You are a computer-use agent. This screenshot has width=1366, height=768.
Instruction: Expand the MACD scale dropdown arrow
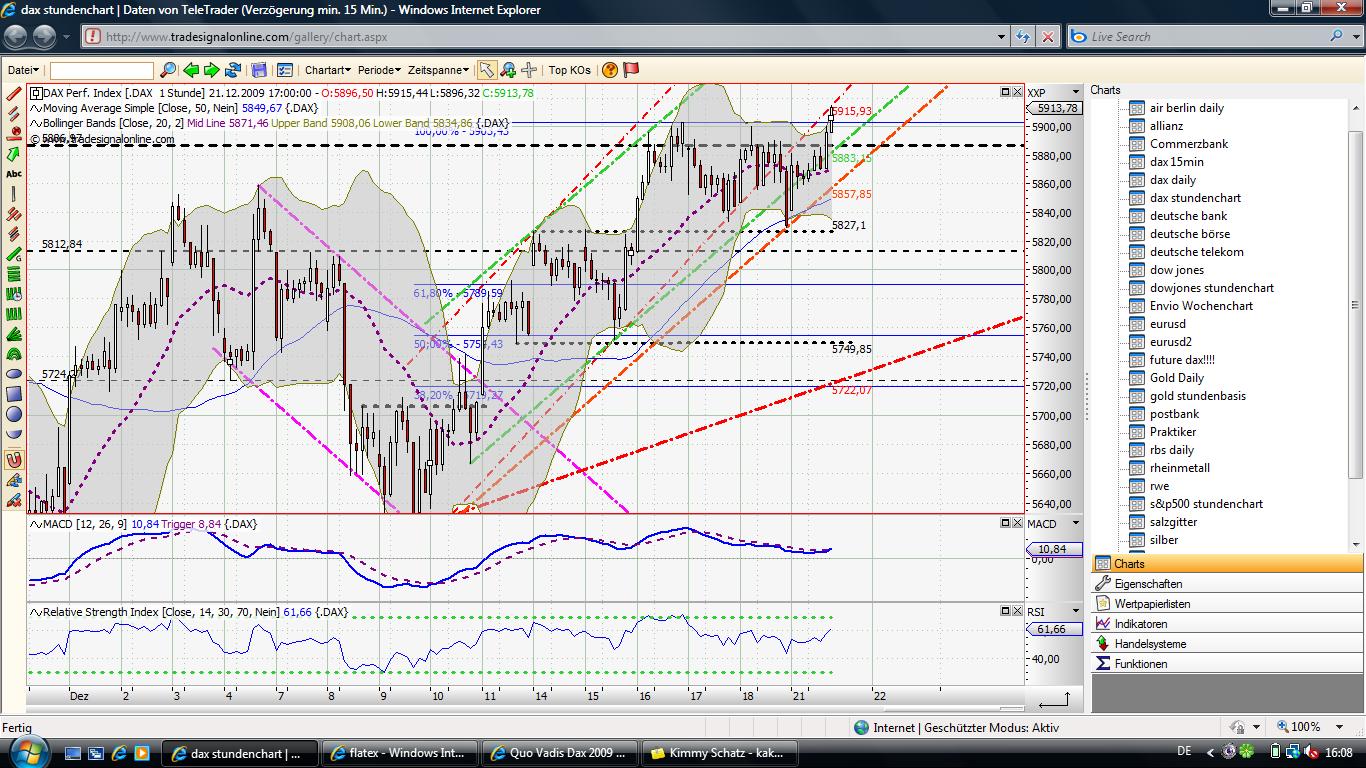[x=1076, y=523]
